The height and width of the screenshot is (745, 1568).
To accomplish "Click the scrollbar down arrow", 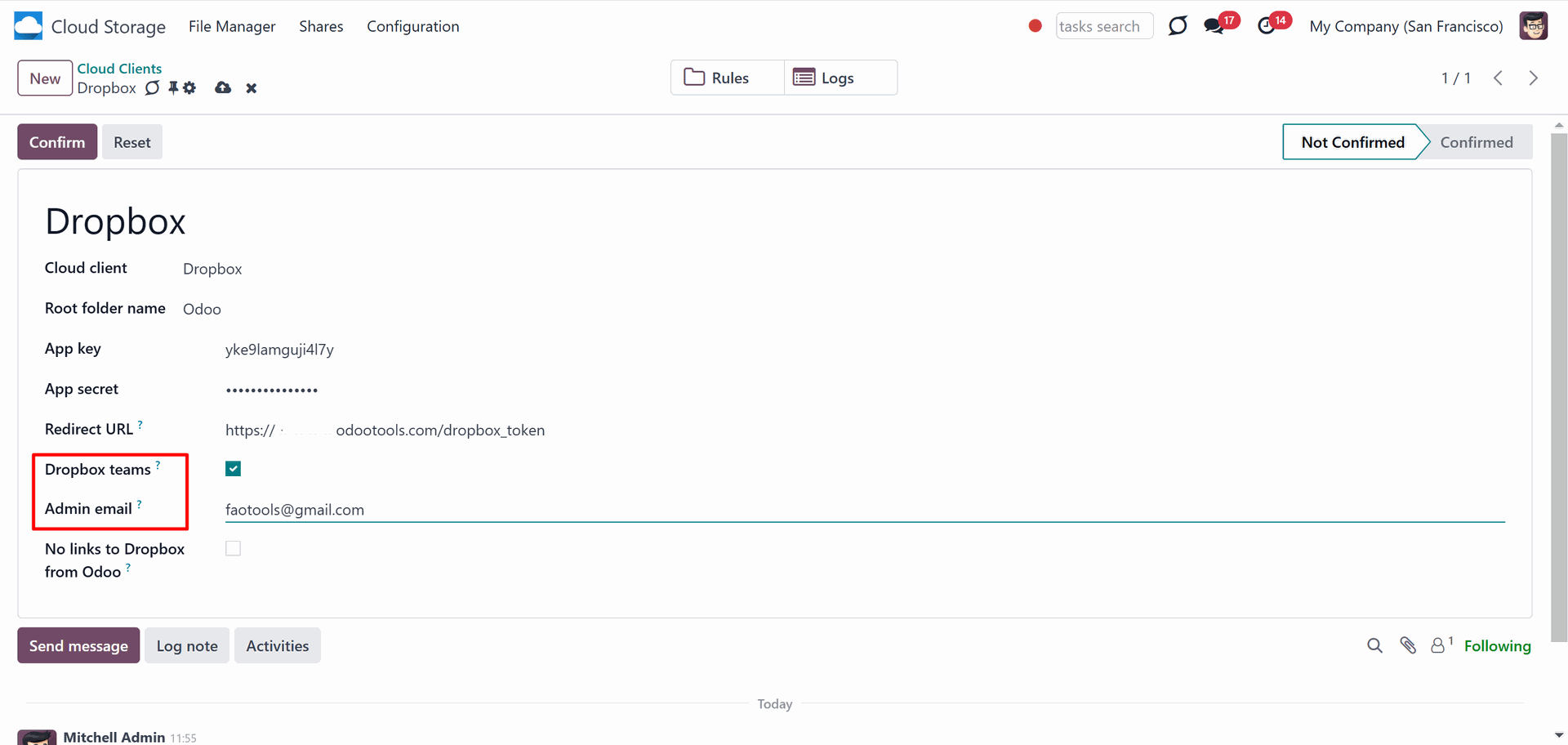I will click(1559, 735).
